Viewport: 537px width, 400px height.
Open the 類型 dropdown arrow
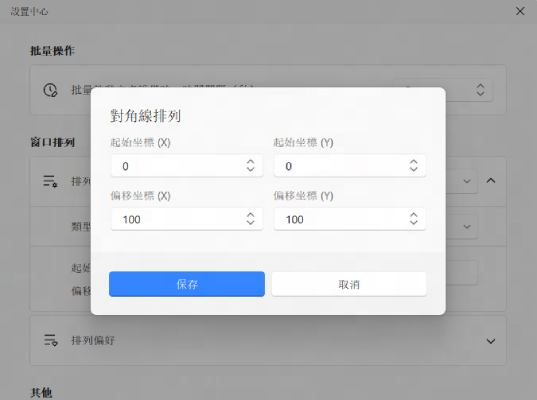[x=467, y=227]
